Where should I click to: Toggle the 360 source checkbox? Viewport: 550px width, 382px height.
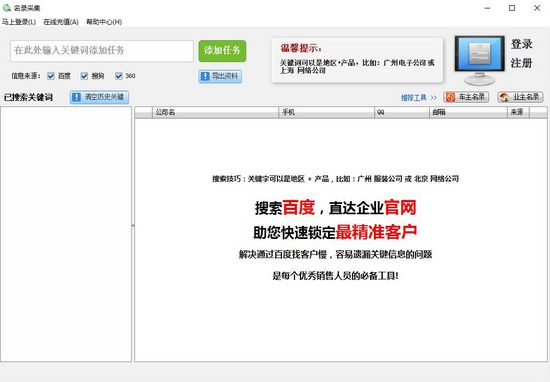point(119,76)
